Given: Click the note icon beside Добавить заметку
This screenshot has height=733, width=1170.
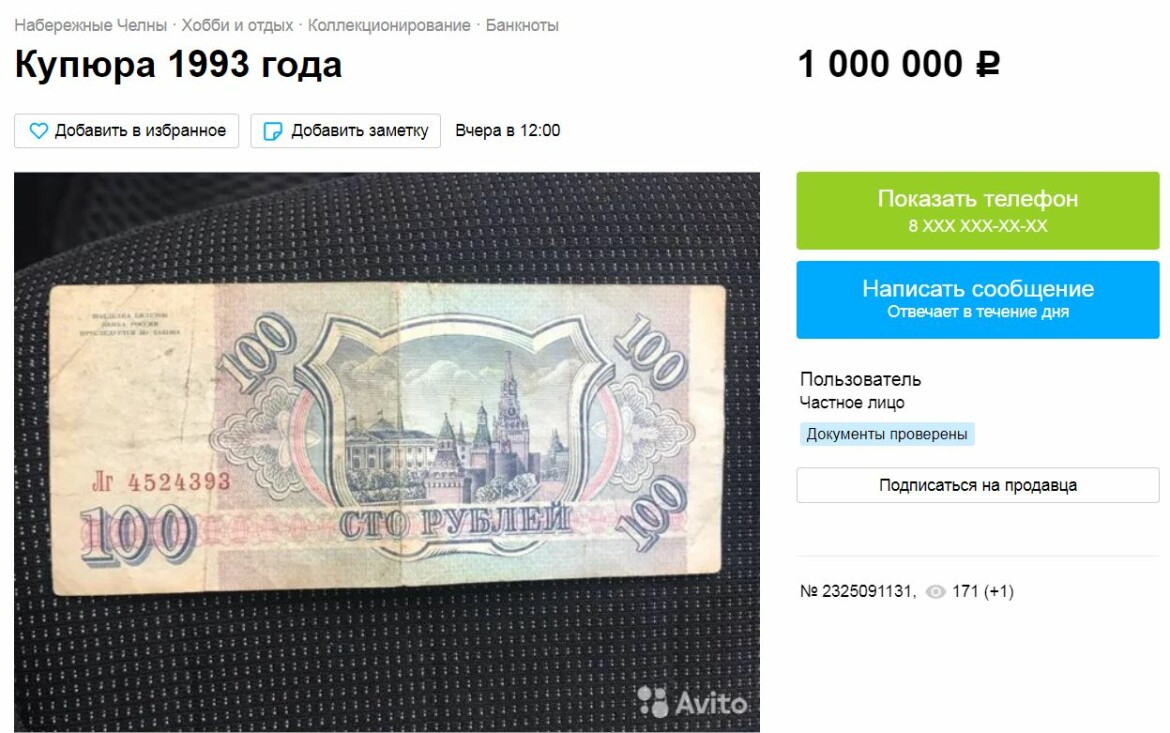Looking at the screenshot, I should click(273, 131).
